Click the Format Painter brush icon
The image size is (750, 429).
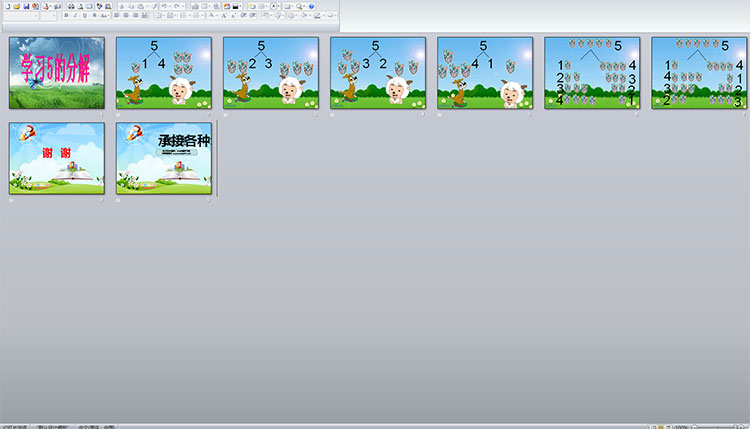point(155,6)
